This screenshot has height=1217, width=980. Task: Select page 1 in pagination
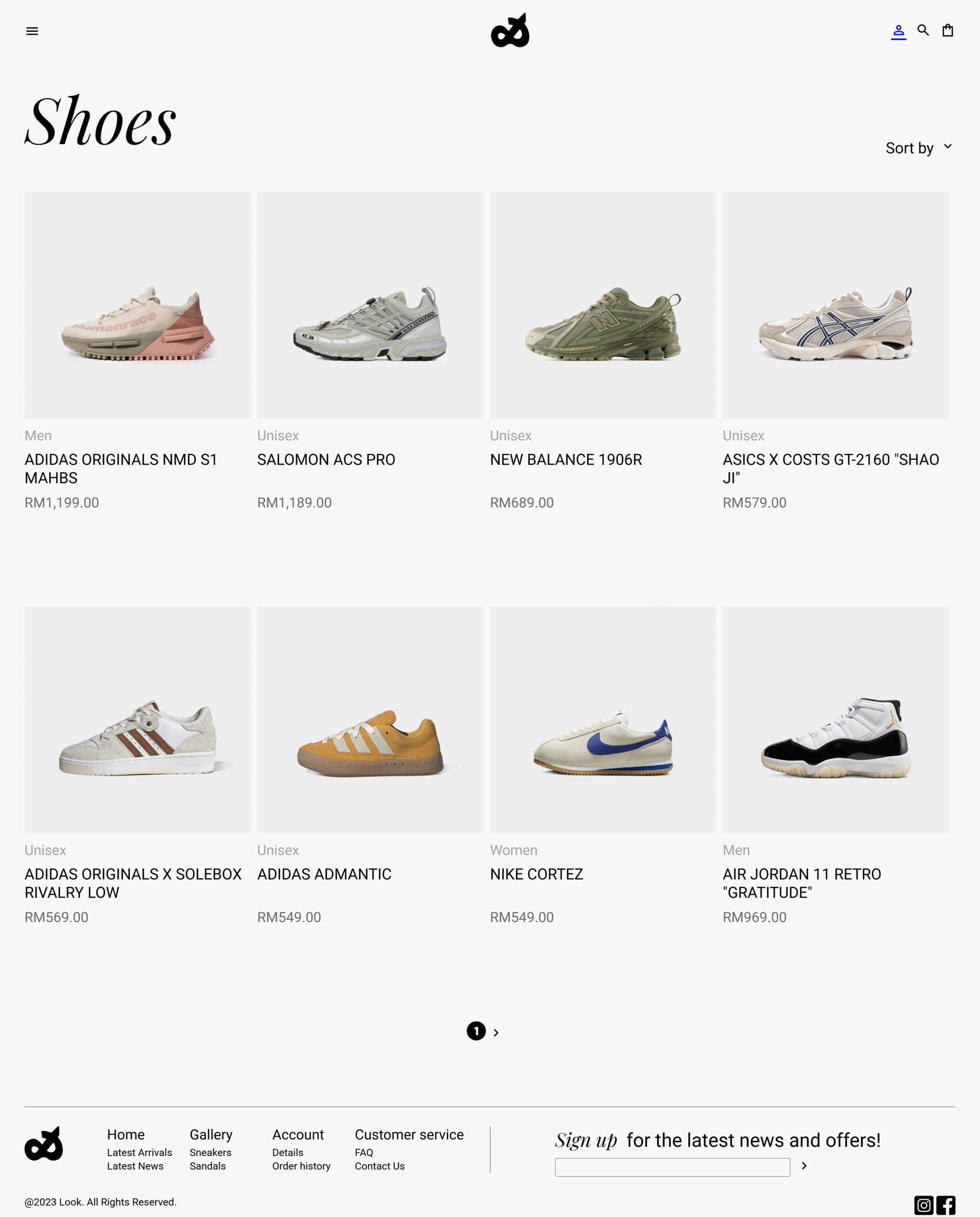(x=476, y=1031)
